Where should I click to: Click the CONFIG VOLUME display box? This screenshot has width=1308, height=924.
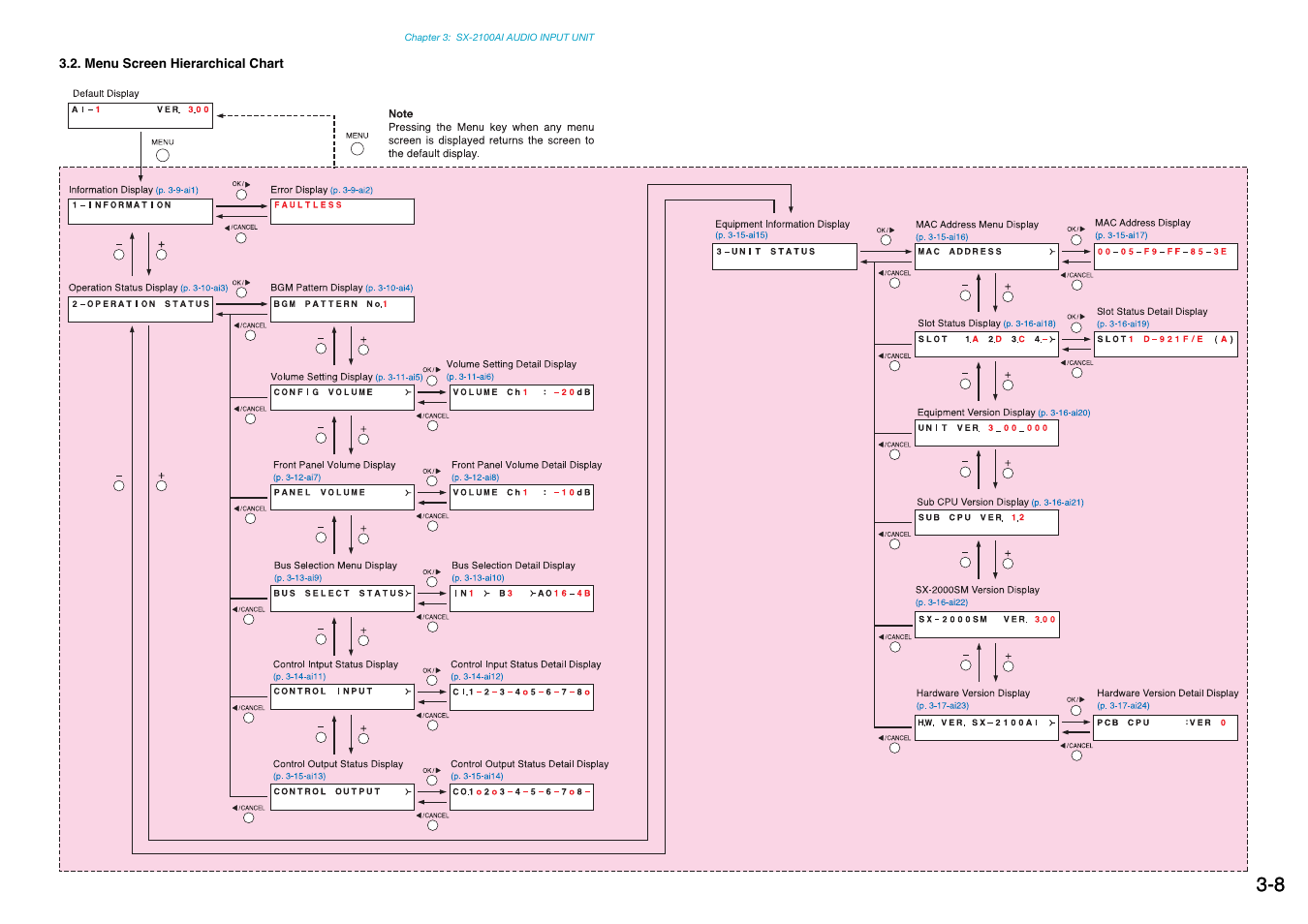(342, 398)
